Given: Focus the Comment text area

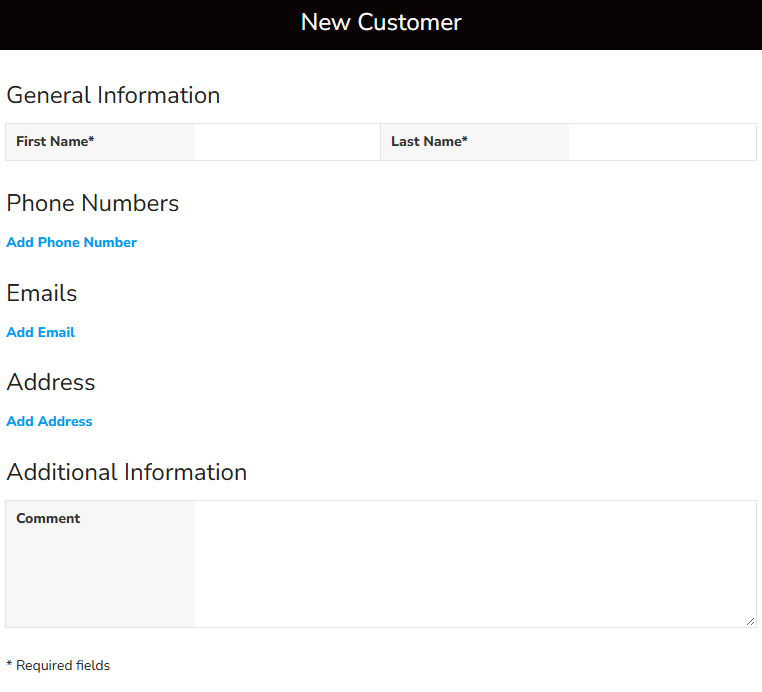Looking at the screenshot, I should point(474,564).
